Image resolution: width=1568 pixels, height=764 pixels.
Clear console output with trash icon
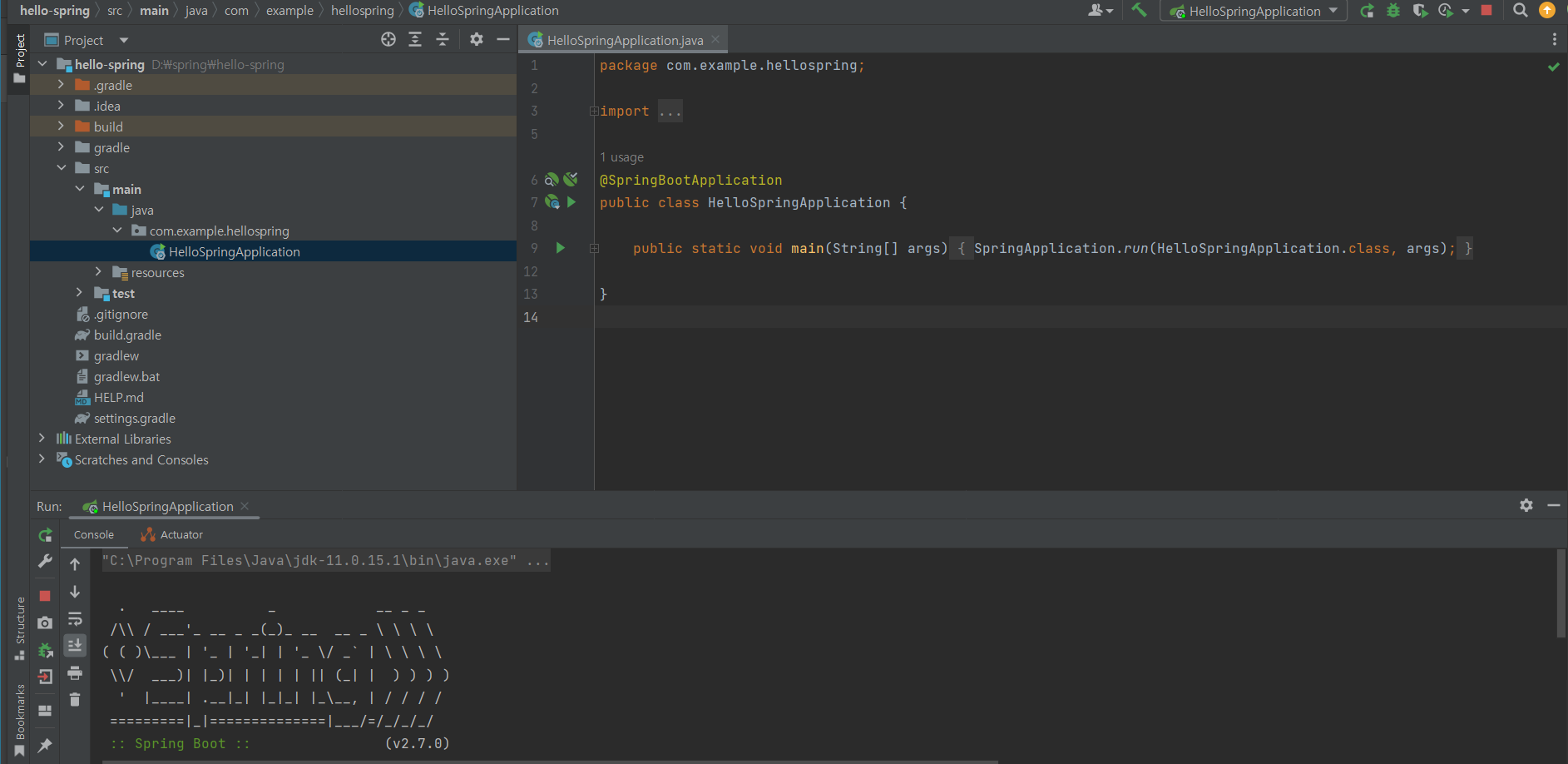click(x=75, y=700)
